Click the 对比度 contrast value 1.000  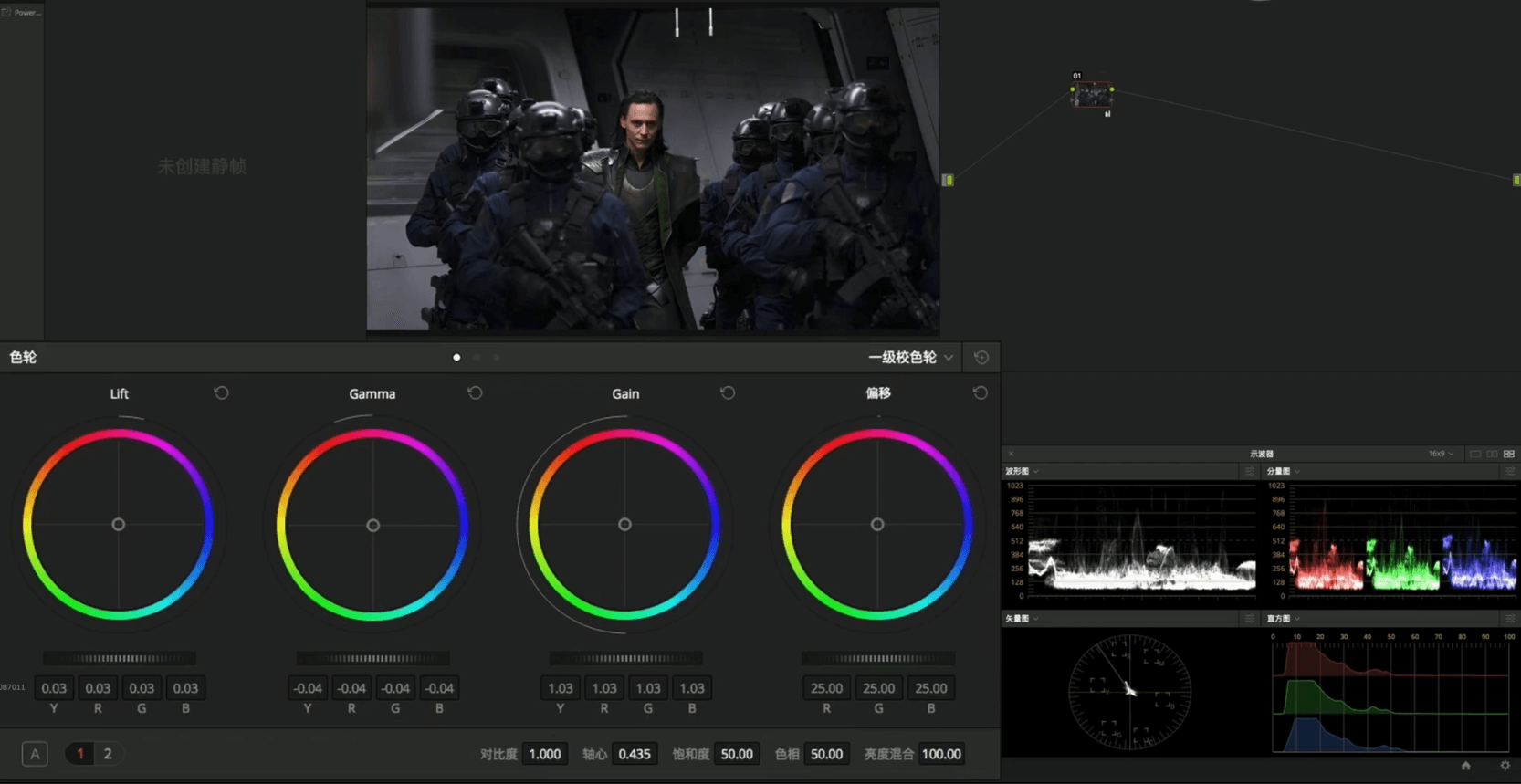tap(545, 754)
